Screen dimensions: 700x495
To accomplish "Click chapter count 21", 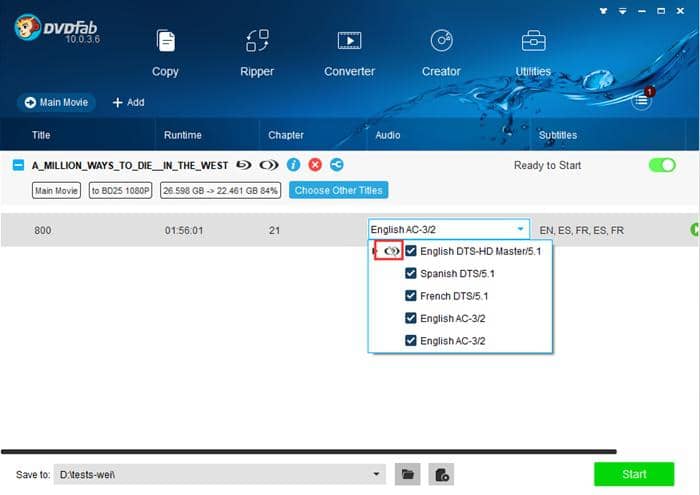I will pyautogui.click(x=275, y=230).
